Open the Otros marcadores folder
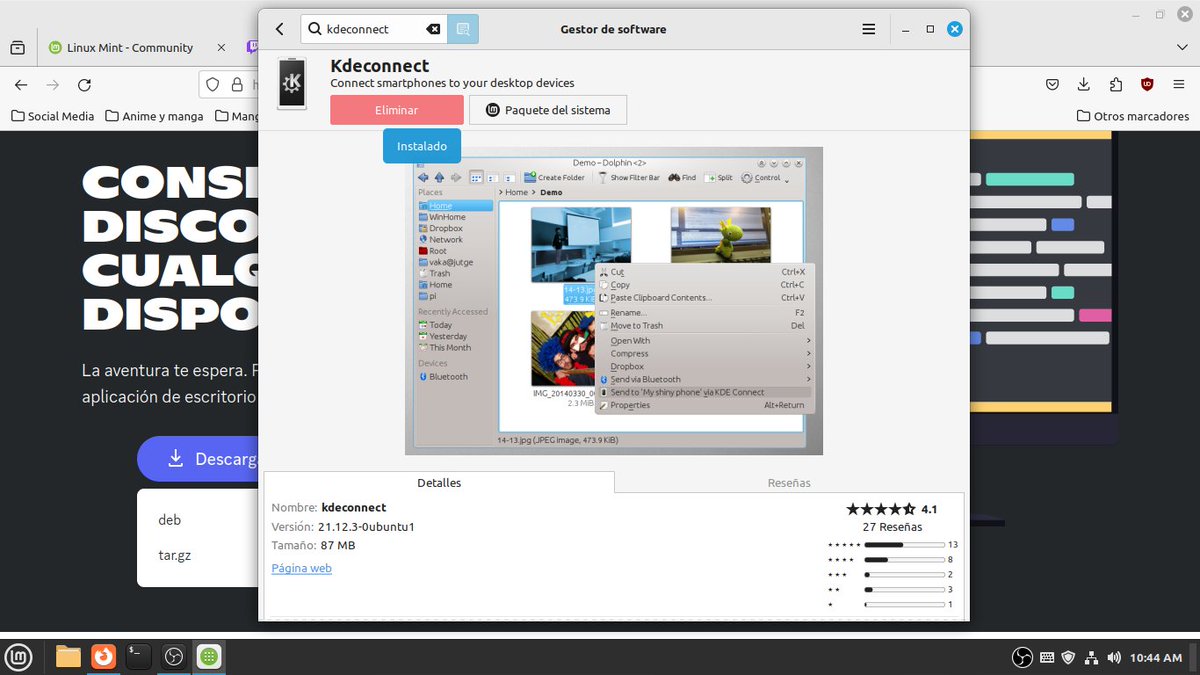Screen dimensions: 1200x675 (x=1133, y=116)
